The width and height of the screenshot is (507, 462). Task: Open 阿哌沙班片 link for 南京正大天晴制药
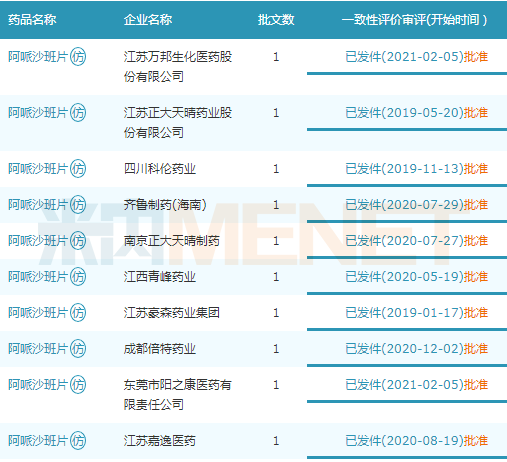38,241
